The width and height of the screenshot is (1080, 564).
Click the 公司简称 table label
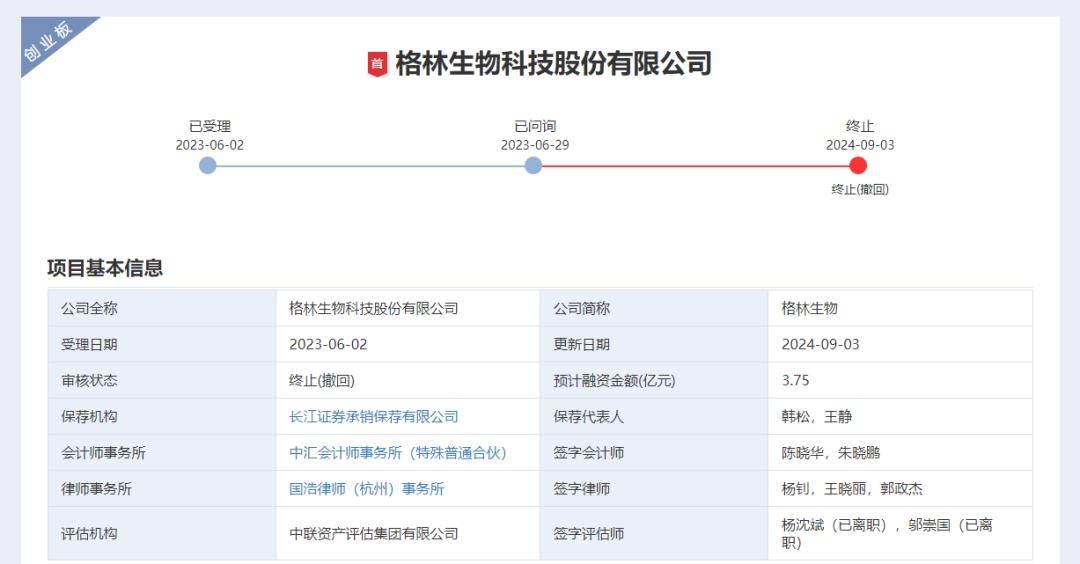click(581, 309)
